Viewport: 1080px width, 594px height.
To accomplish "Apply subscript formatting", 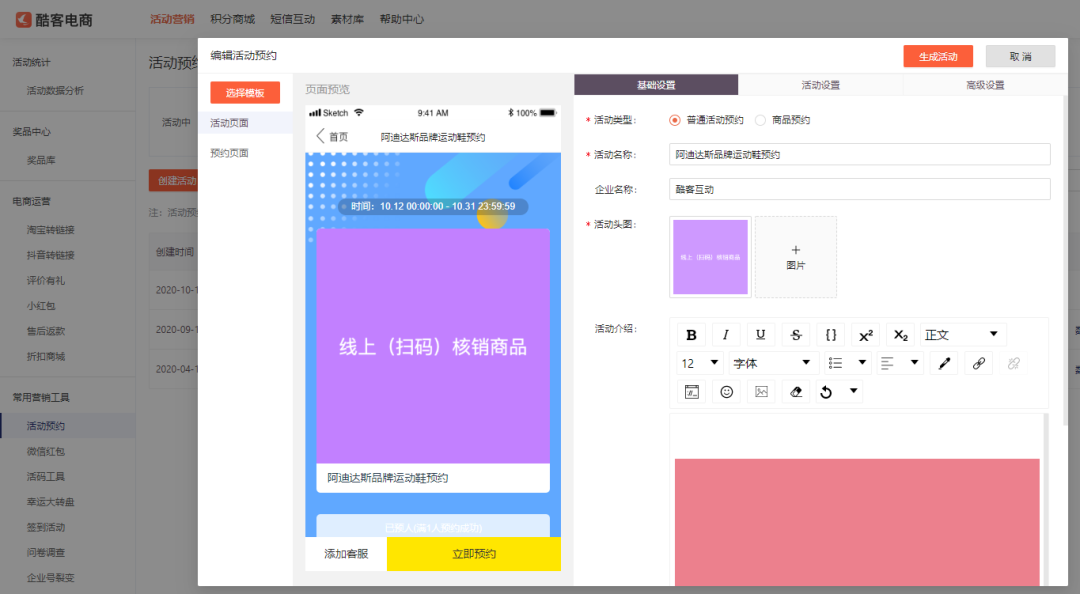I will tap(900, 335).
